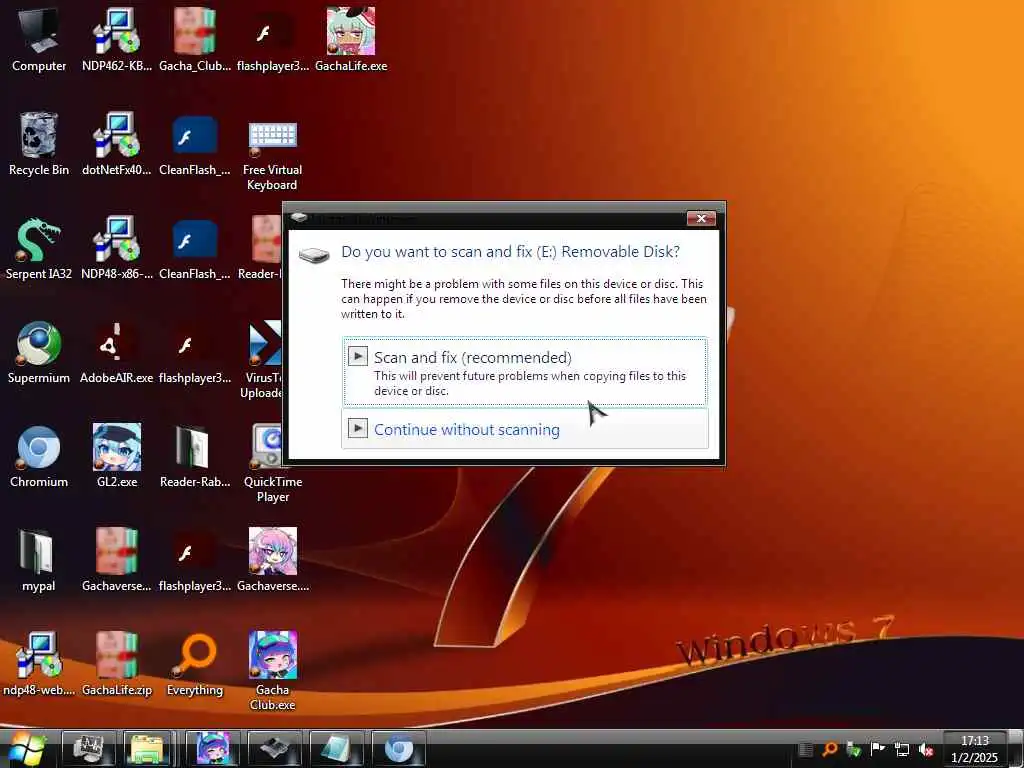Open the clock showing 17:13
Viewport: 1024px width, 768px height.
(974, 749)
